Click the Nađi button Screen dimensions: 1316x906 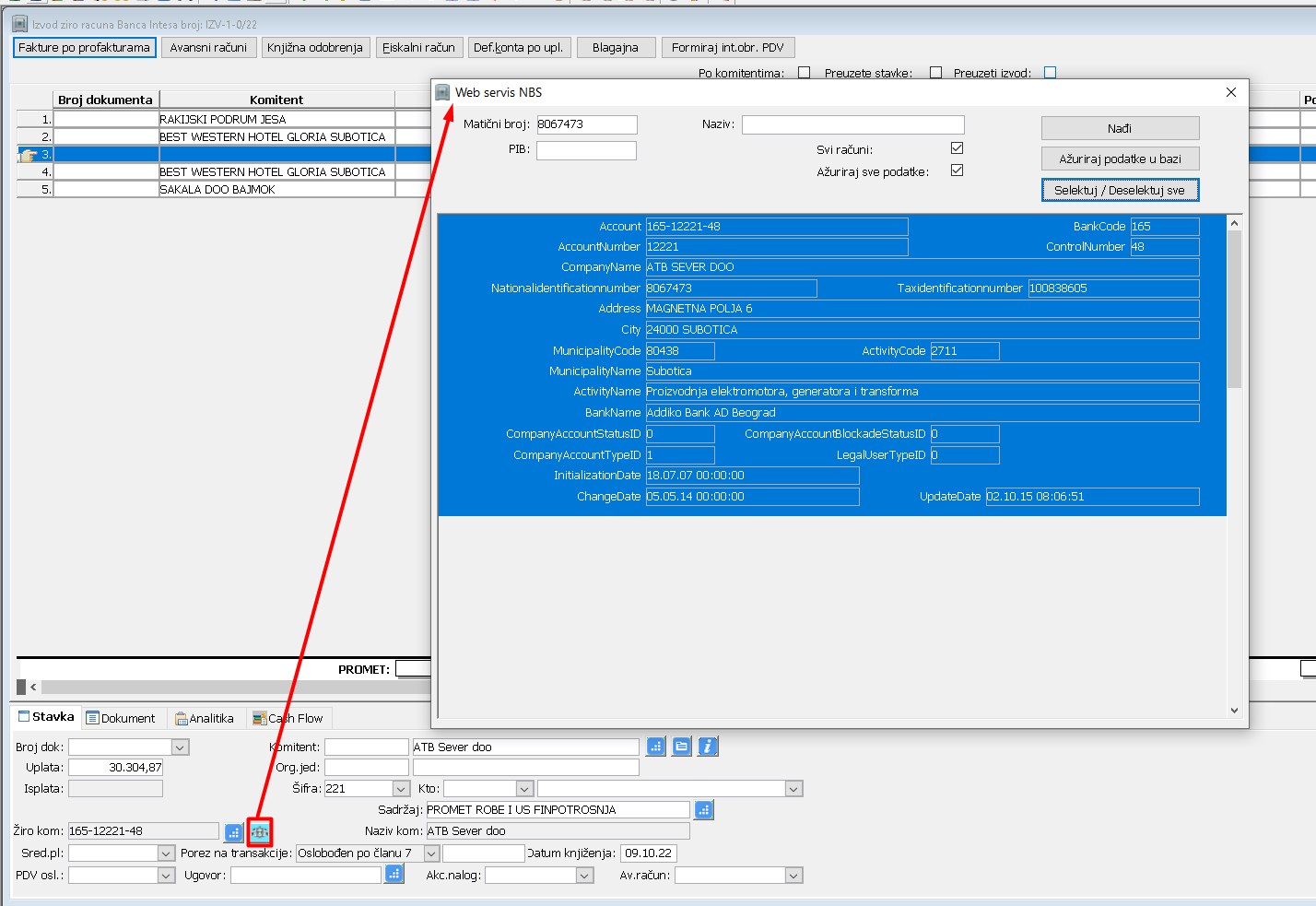(x=1120, y=128)
